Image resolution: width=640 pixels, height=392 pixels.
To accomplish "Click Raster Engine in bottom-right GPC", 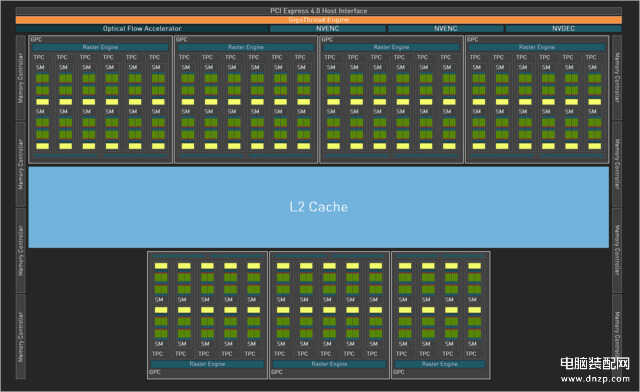I will pyautogui.click(x=440, y=364).
